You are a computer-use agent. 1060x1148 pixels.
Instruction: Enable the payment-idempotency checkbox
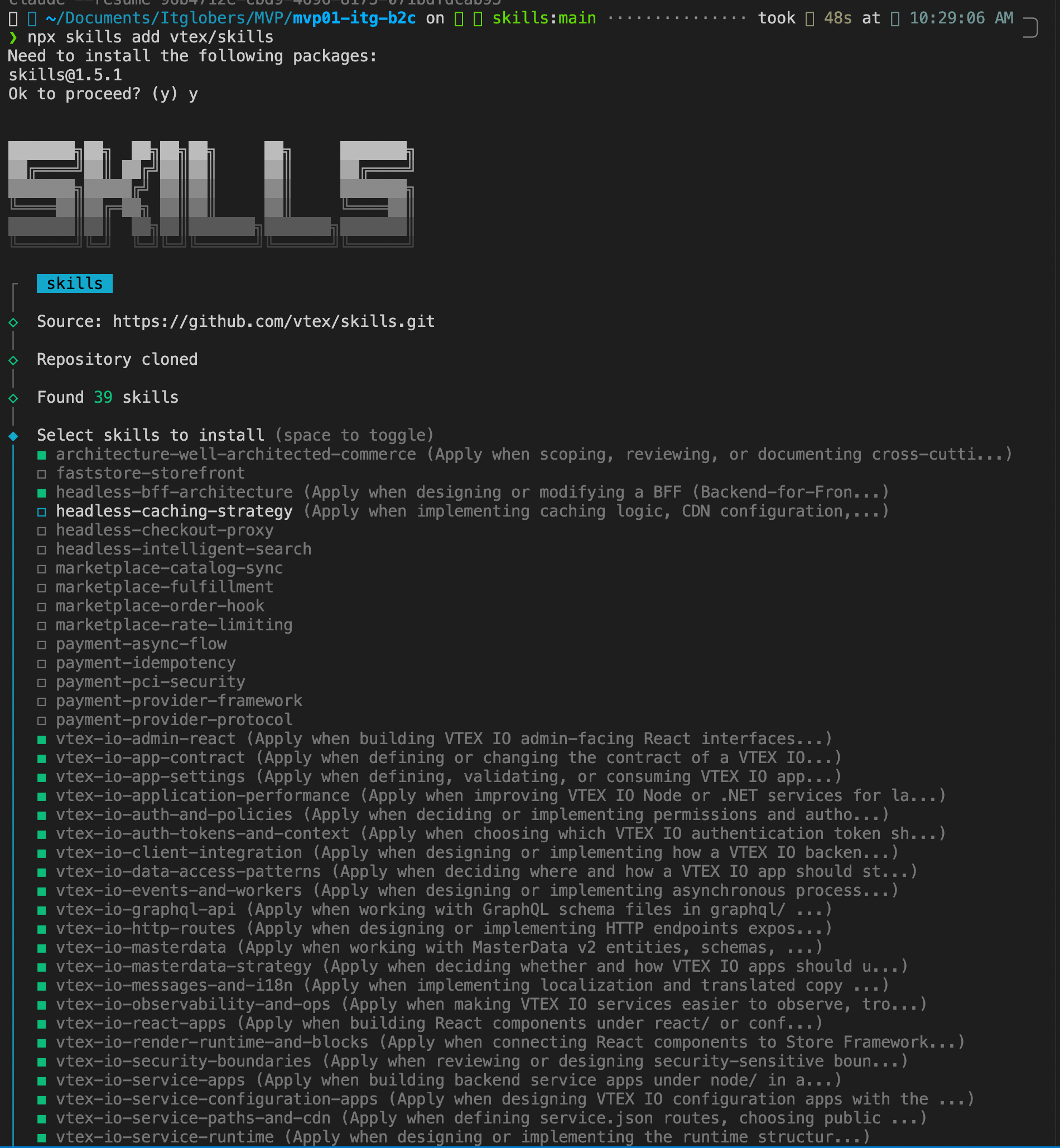coord(41,663)
